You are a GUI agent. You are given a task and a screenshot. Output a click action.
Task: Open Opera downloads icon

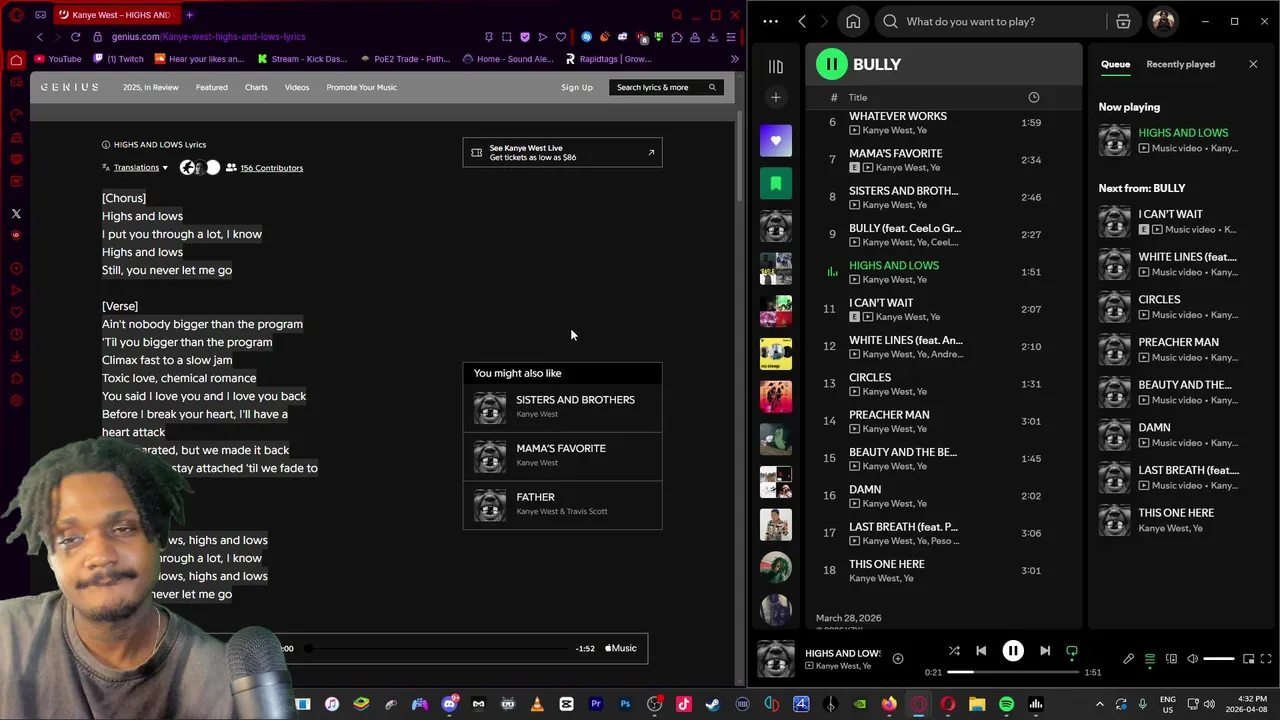point(713,37)
